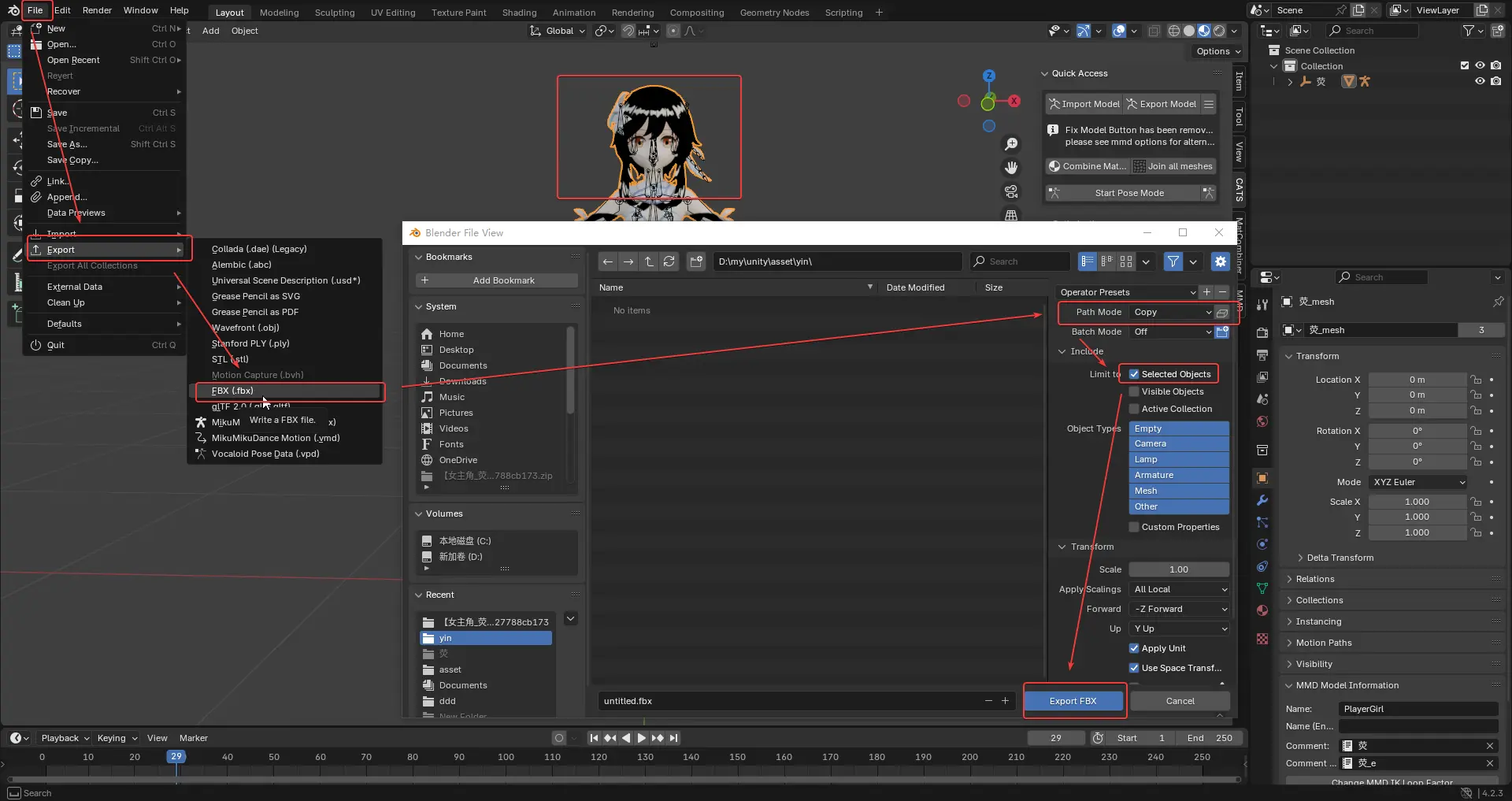1512x801 pixels.
Task: Switch to Animation workspace tab
Action: [x=573, y=13]
